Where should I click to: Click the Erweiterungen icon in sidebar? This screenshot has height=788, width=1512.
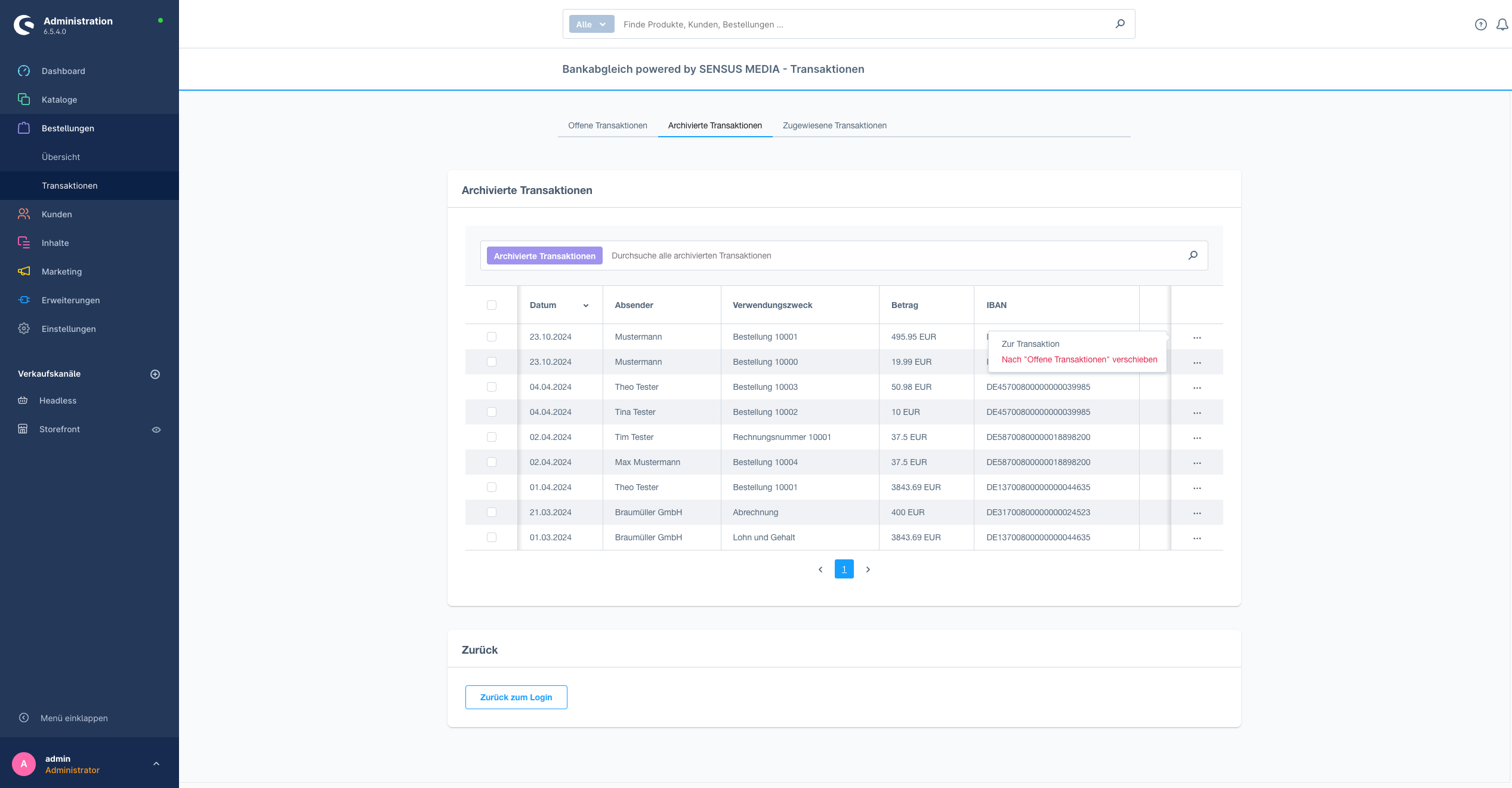[24, 300]
